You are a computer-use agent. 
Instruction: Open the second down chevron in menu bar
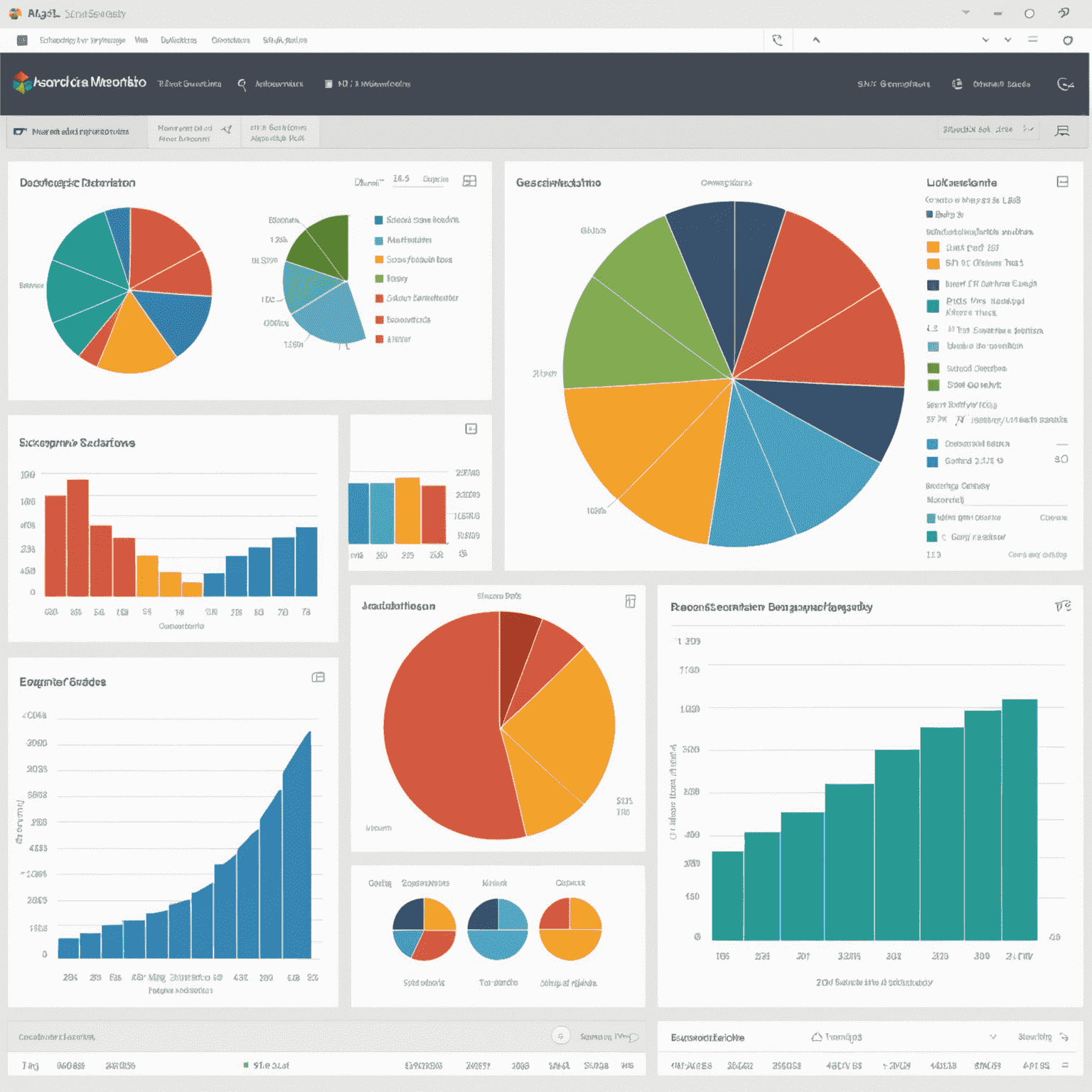click(x=1007, y=40)
